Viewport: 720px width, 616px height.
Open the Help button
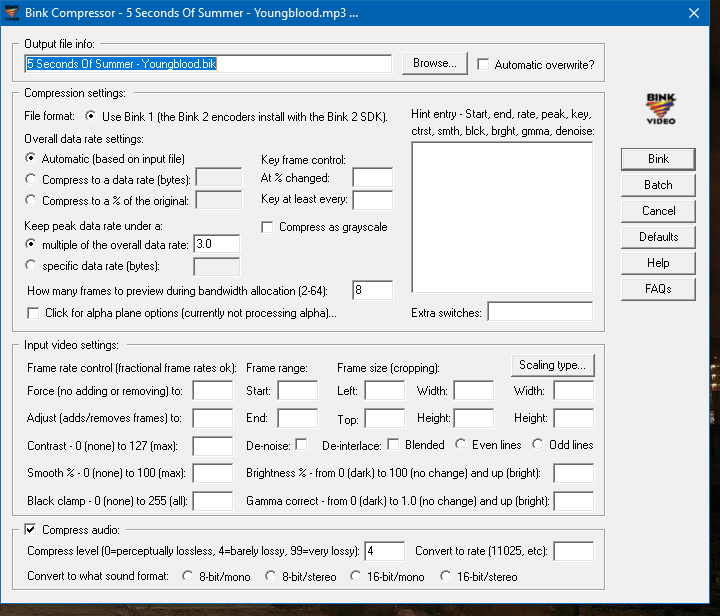(658, 263)
